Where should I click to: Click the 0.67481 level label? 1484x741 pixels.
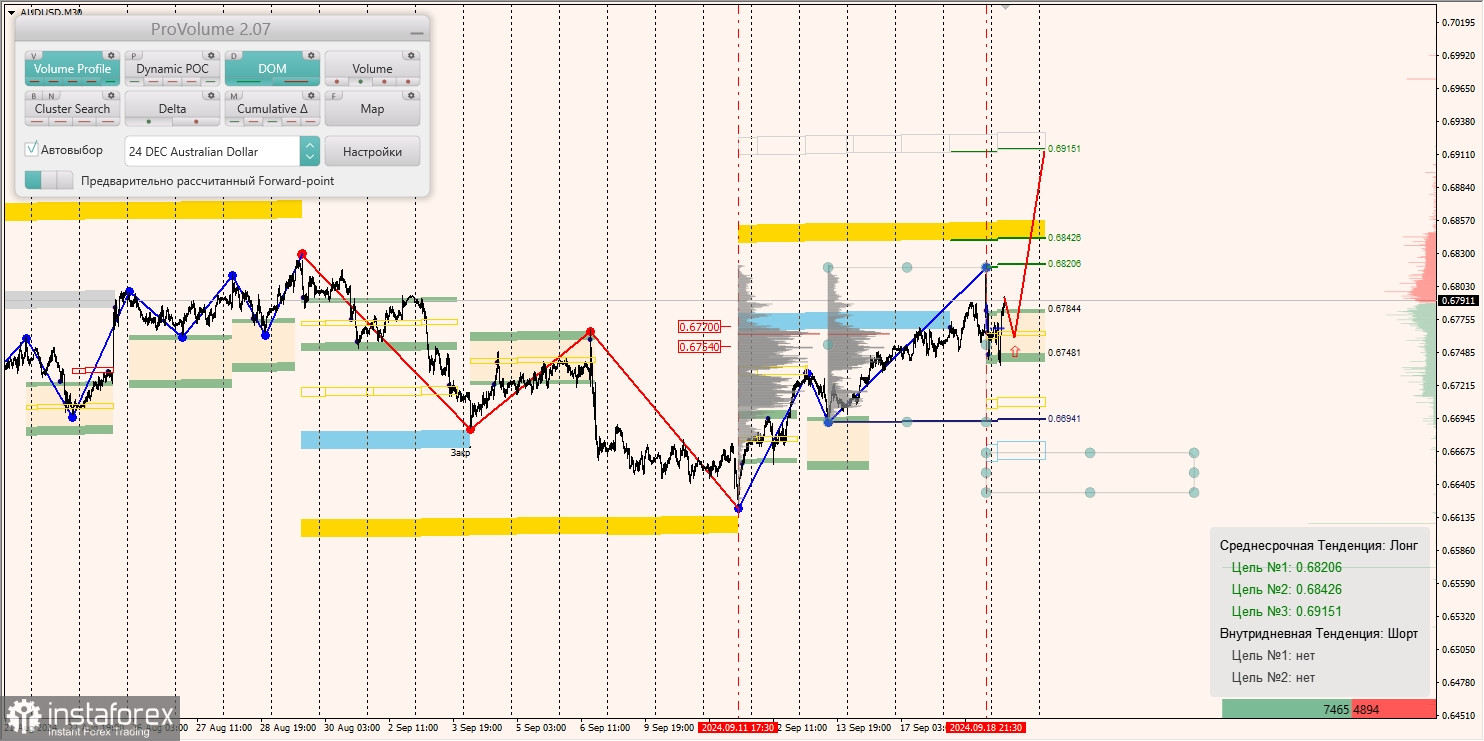point(1064,353)
